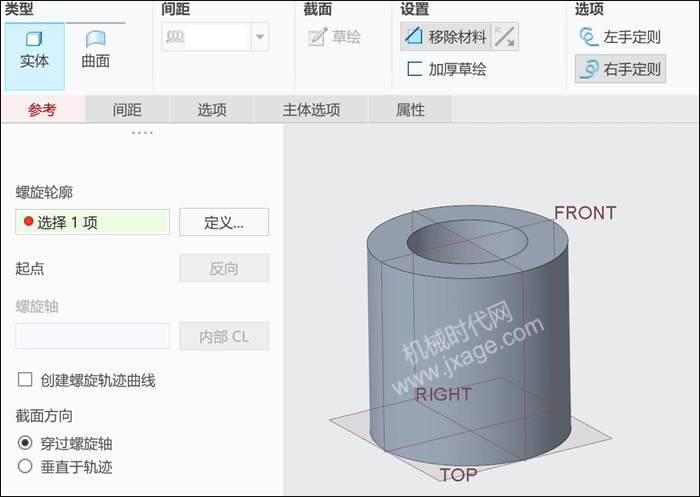Screen dimensions: 700x497
Task: Toggle the 移除材料 remove material option
Action: tap(446, 37)
